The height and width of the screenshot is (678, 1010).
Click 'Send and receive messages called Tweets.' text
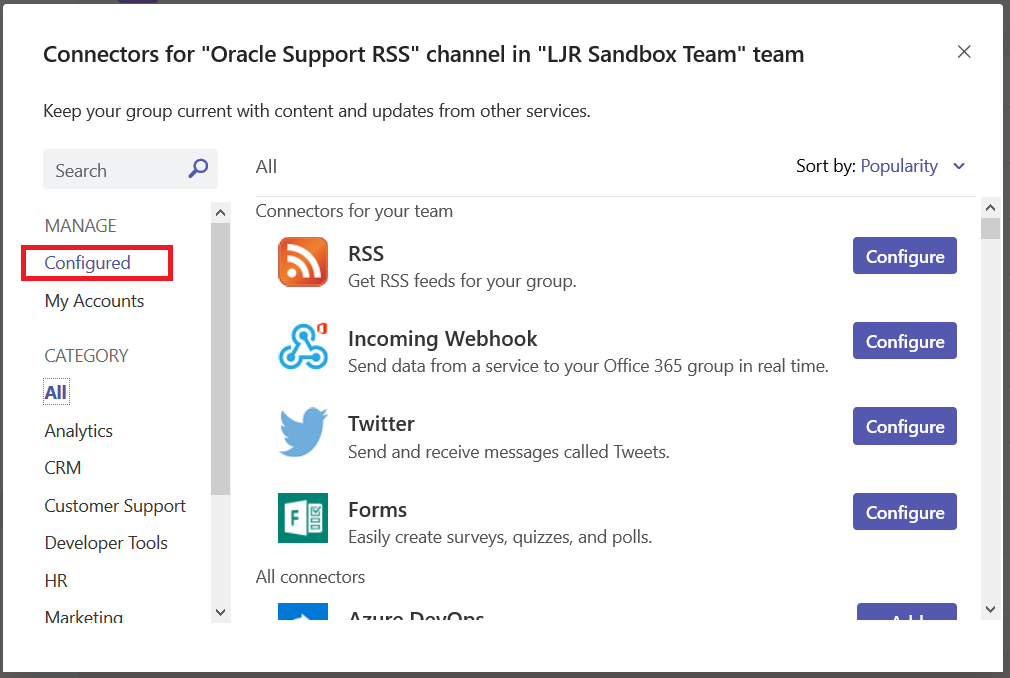[x=509, y=452]
